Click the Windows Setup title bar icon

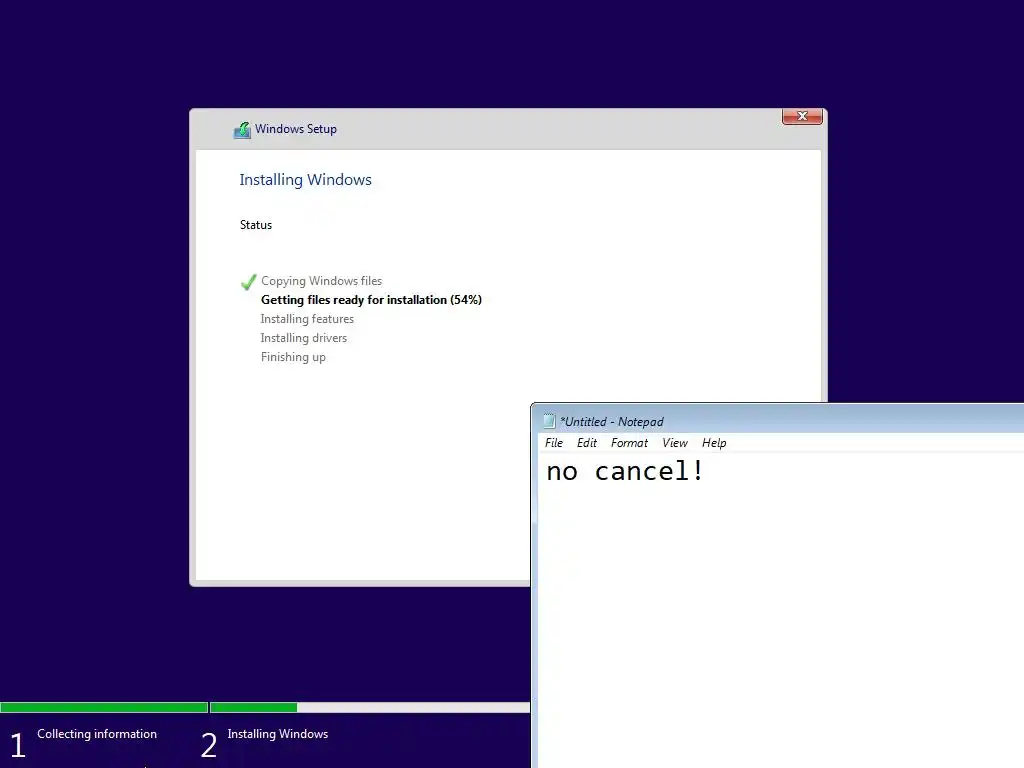[x=242, y=130]
